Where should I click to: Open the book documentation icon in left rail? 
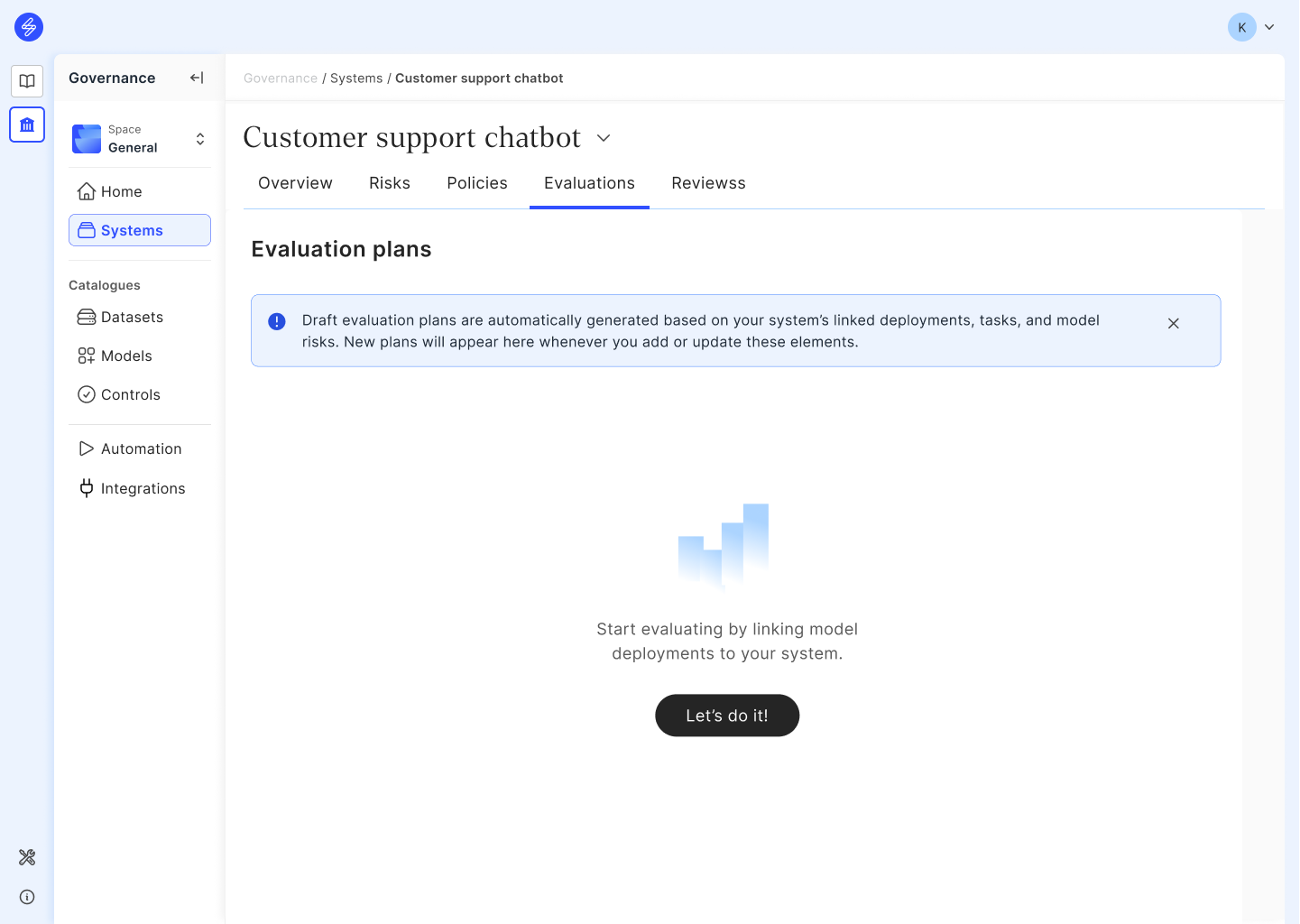(27, 81)
